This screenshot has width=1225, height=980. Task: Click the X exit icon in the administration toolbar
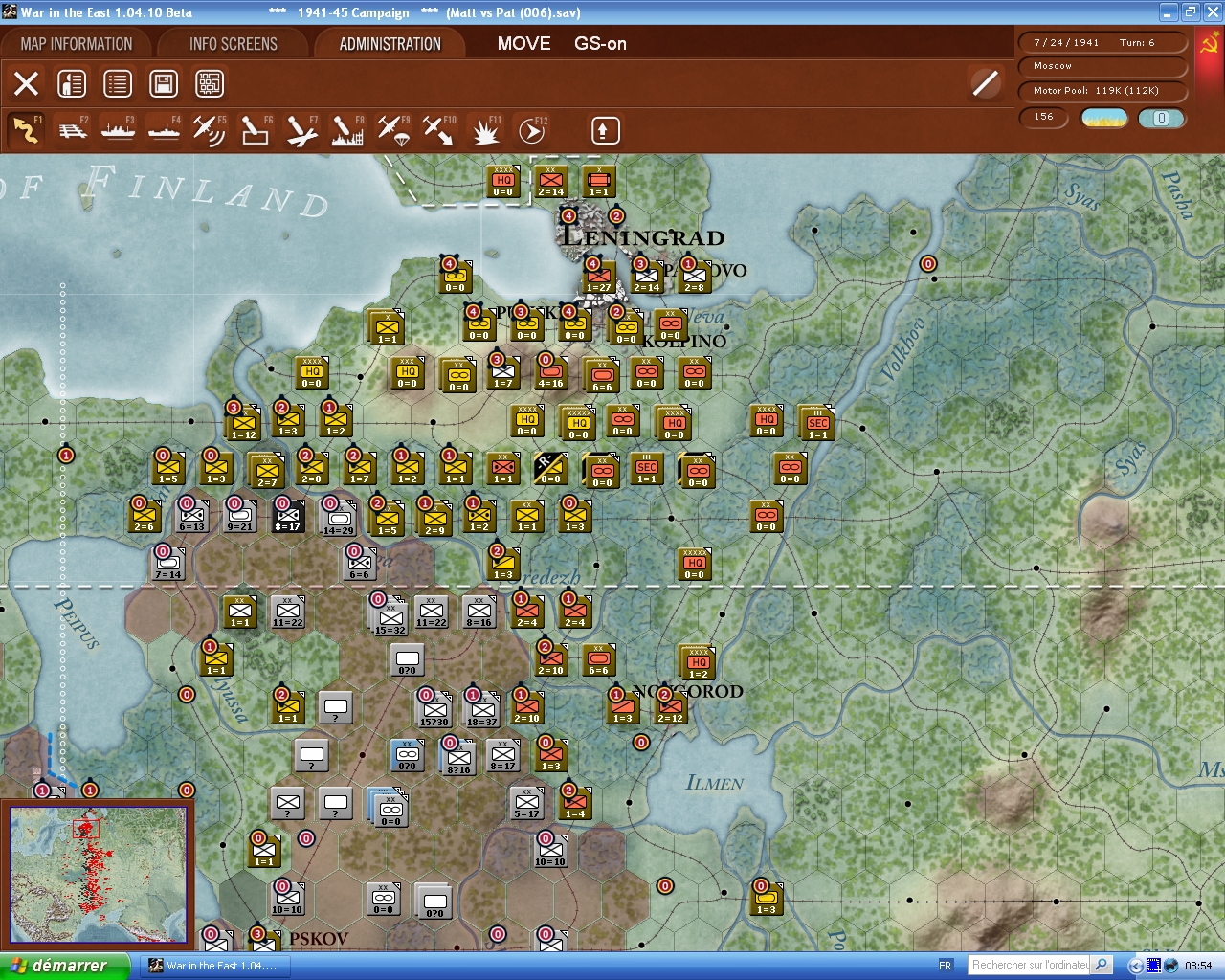(x=27, y=83)
